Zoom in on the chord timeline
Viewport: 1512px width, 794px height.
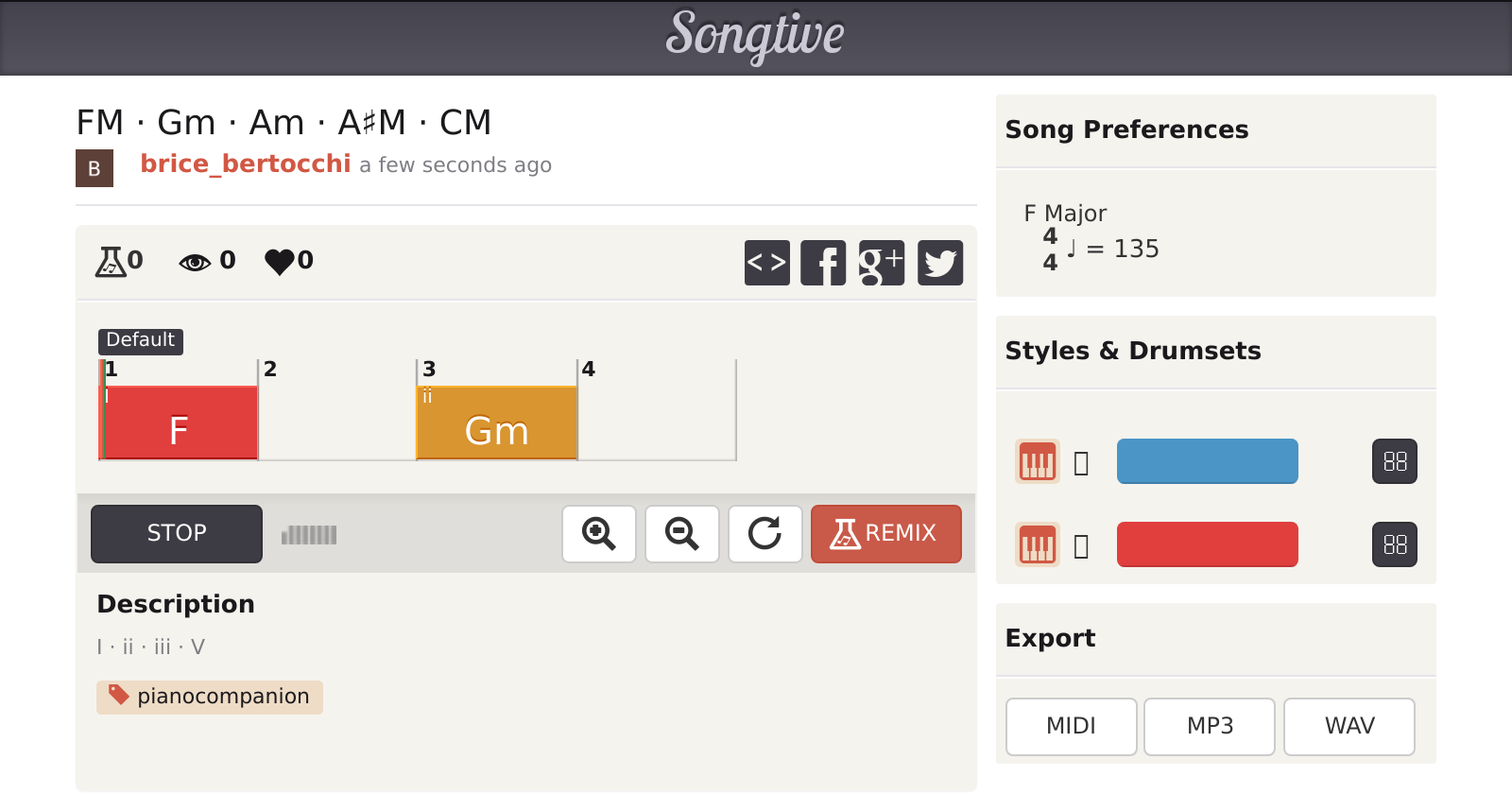tap(599, 534)
